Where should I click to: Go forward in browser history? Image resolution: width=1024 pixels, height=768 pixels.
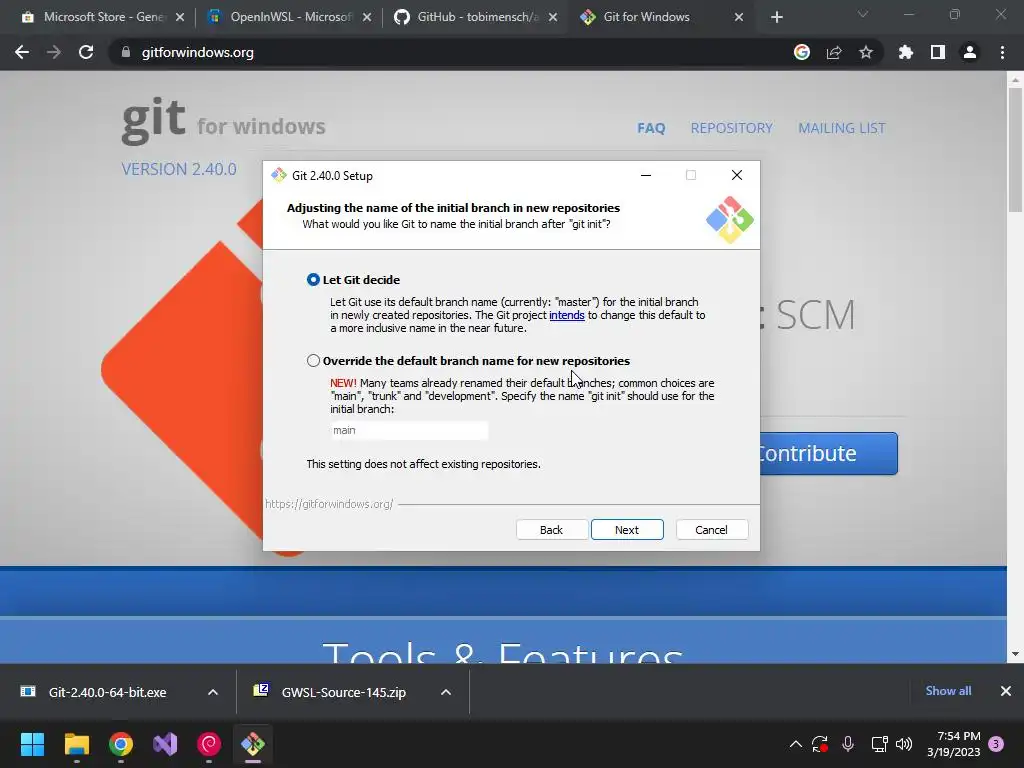54,52
